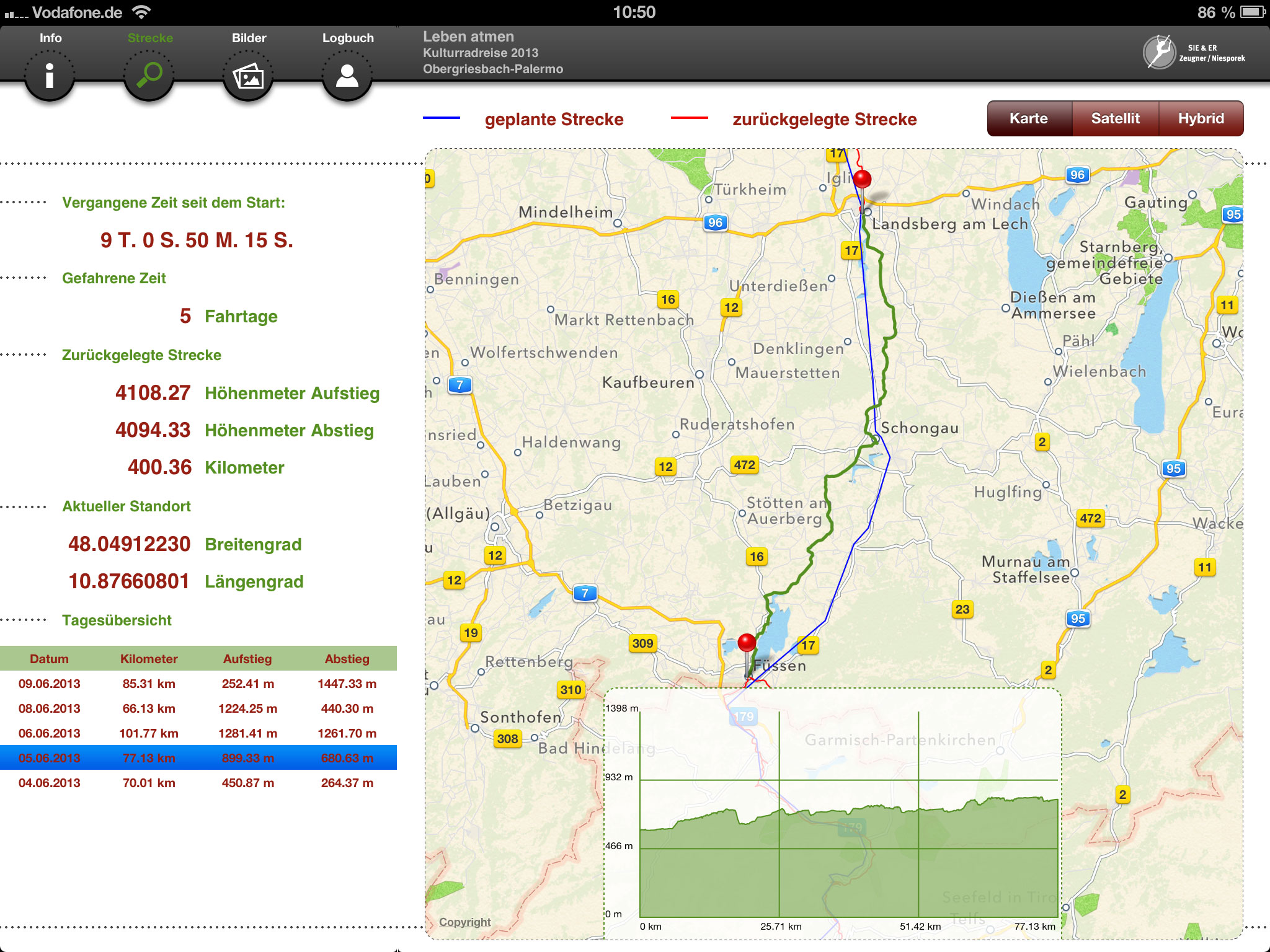Tap the red pin near Landsberg am Lech
Screen dimensions: 1270x952
pos(862,179)
